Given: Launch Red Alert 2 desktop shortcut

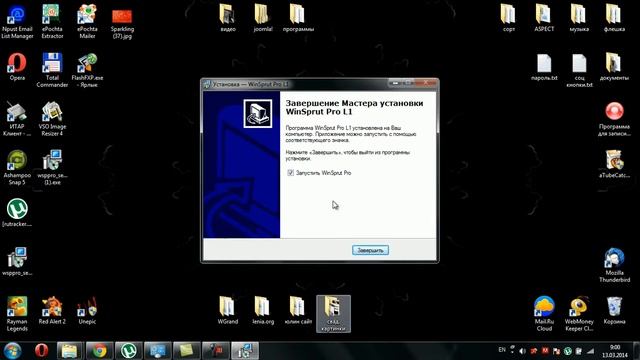Looking at the screenshot, I should coord(52,311).
